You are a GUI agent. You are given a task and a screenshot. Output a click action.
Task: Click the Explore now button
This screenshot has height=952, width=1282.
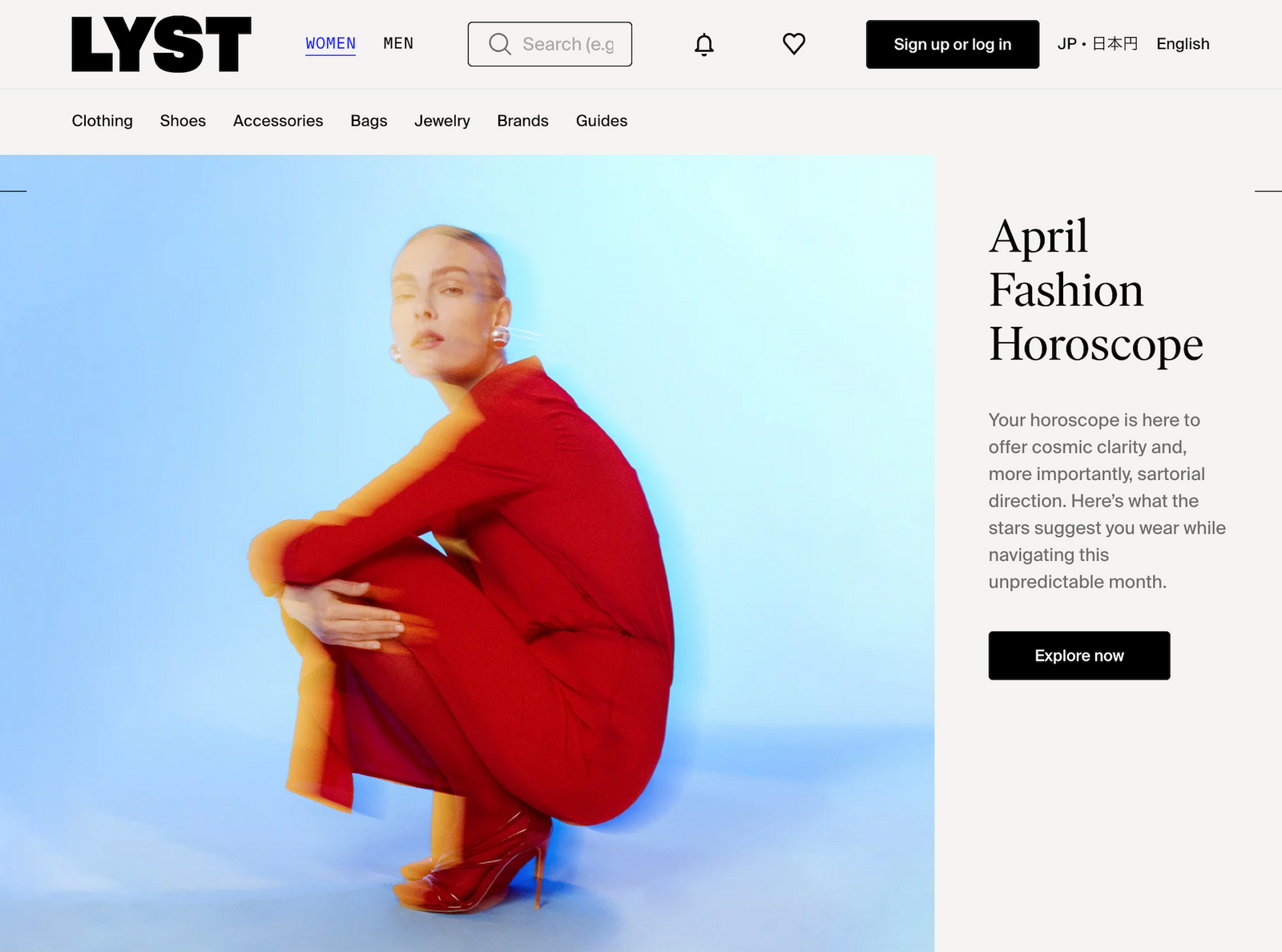click(1078, 656)
